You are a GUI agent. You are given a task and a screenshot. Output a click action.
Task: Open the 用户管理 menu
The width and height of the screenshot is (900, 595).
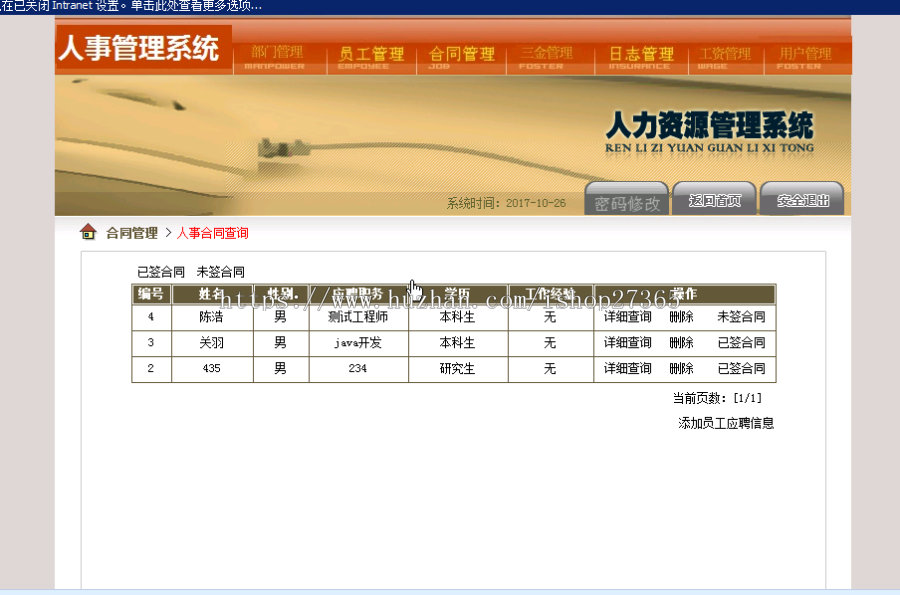coord(805,57)
